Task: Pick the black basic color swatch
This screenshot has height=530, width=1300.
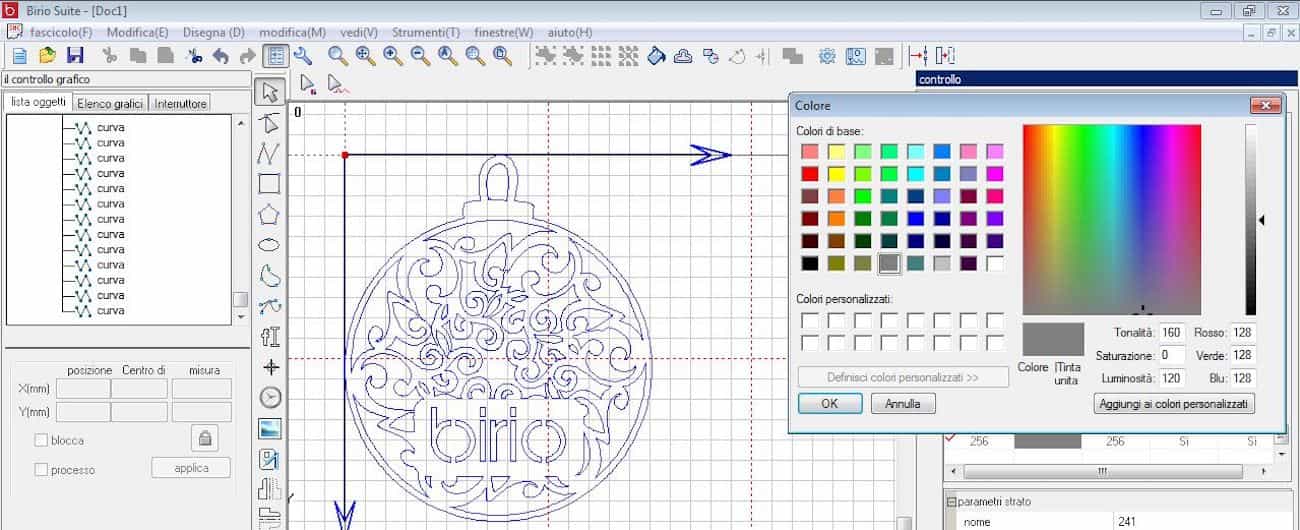Action: pyautogui.click(x=809, y=264)
